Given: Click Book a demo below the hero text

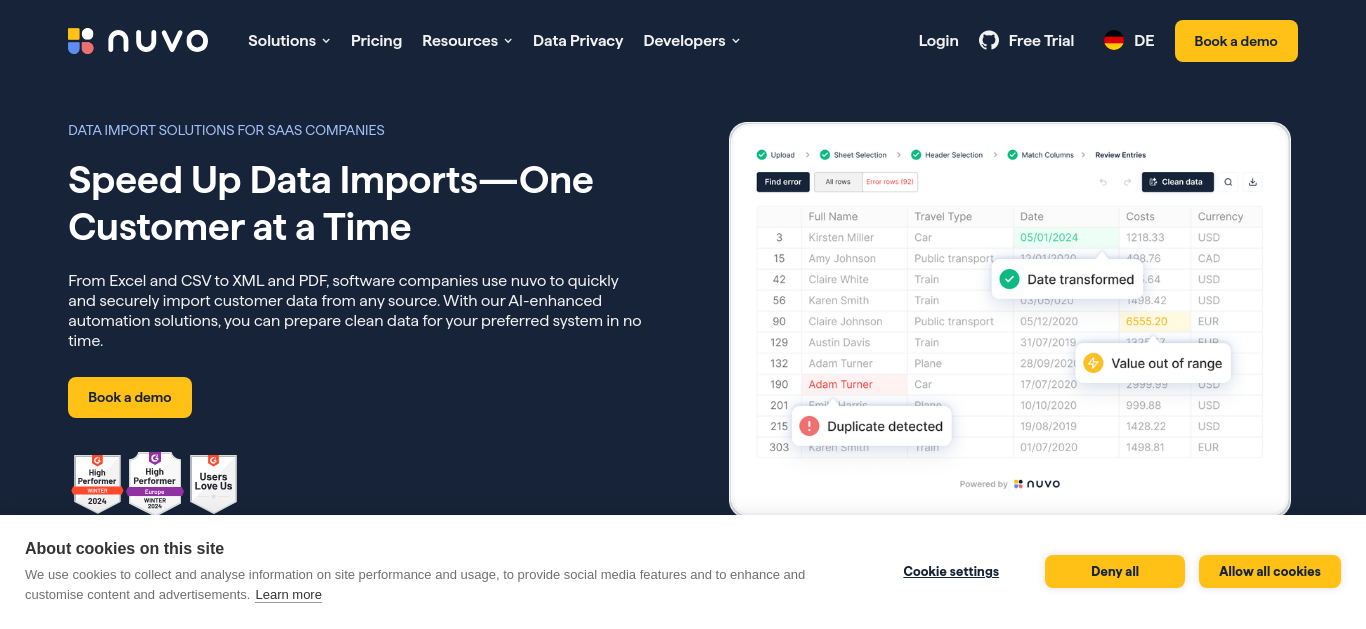Looking at the screenshot, I should point(130,397).
